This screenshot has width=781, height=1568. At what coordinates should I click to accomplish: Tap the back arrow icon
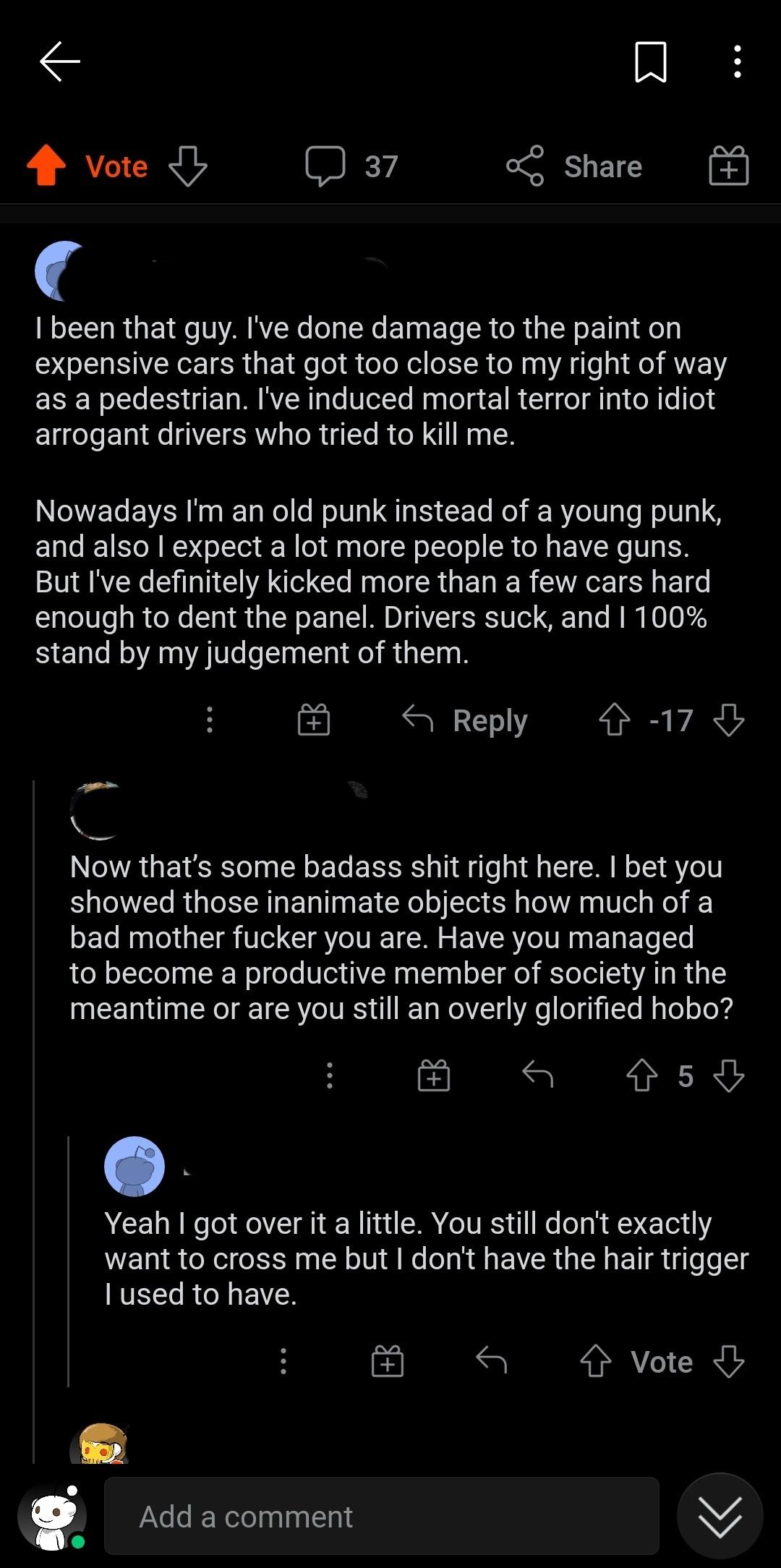click(x=60, y=61)
